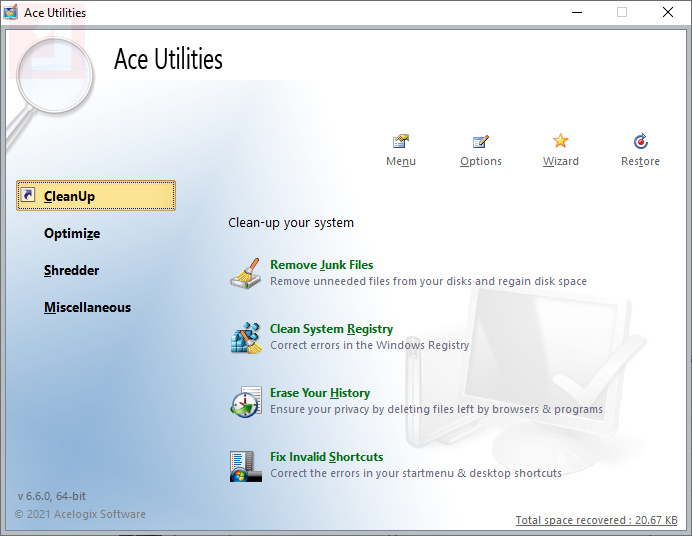This screenshot has height=536, width=692.
Task: Click the Total space recovered link
Action: click(x=596, y=520)
